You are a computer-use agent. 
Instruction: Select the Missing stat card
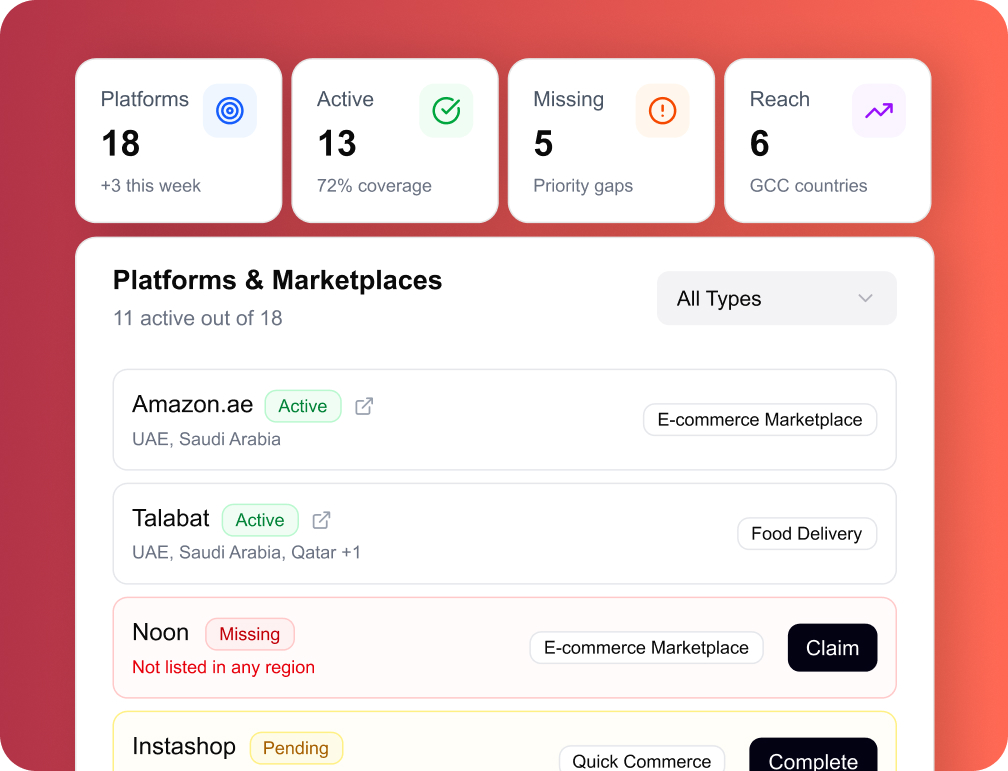(x=610, y=140)
